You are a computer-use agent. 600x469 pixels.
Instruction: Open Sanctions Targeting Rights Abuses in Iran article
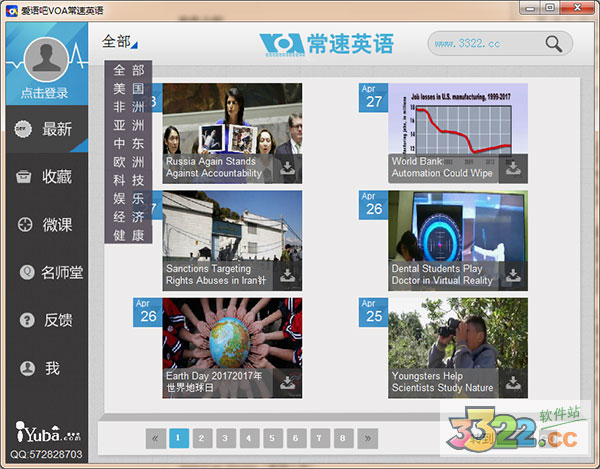(x=232, y=241)
